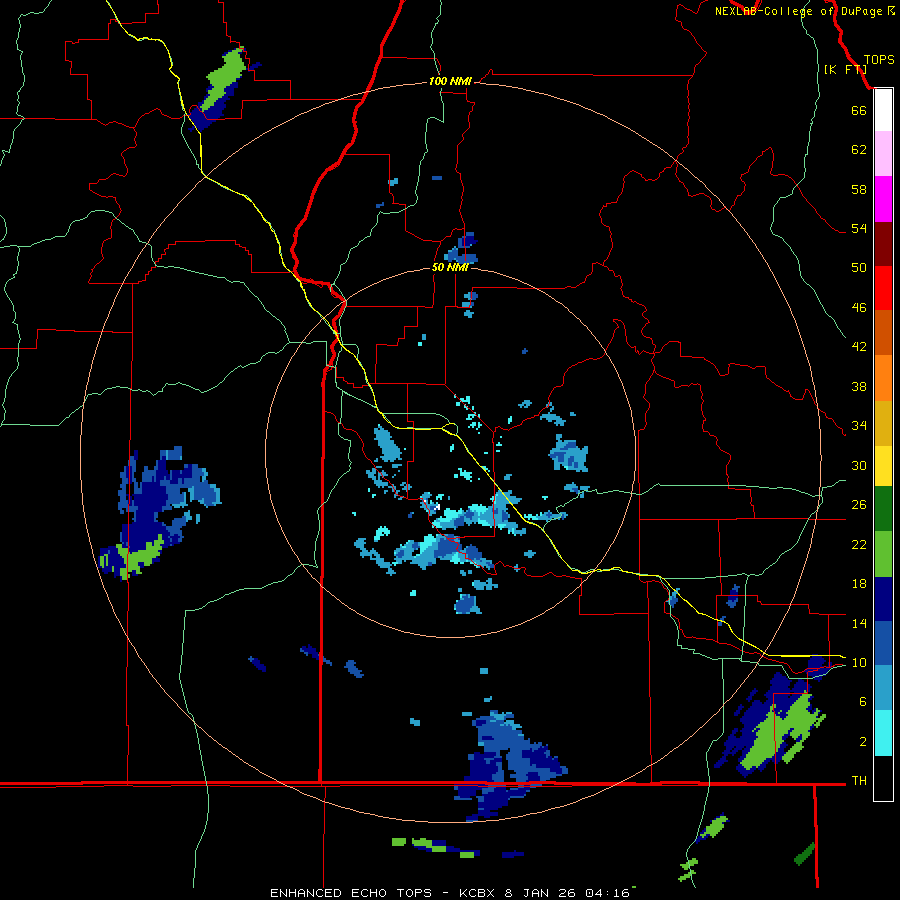Click the dark red (maroon) legend swatch
The height and width of the screenshot is (900, 900).
(x=883, y=244)
